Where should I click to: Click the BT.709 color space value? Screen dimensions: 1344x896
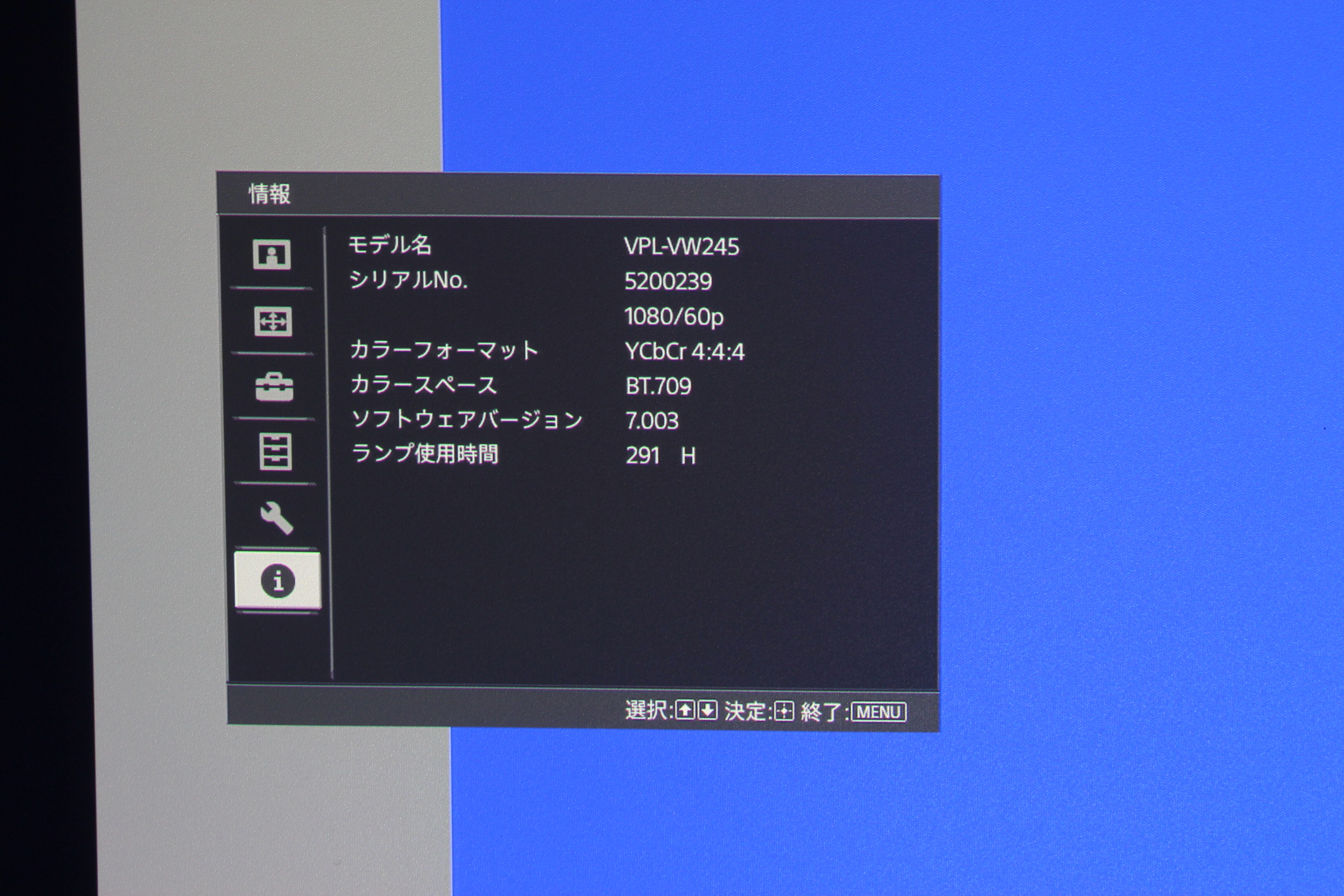[x=659, y=386]
